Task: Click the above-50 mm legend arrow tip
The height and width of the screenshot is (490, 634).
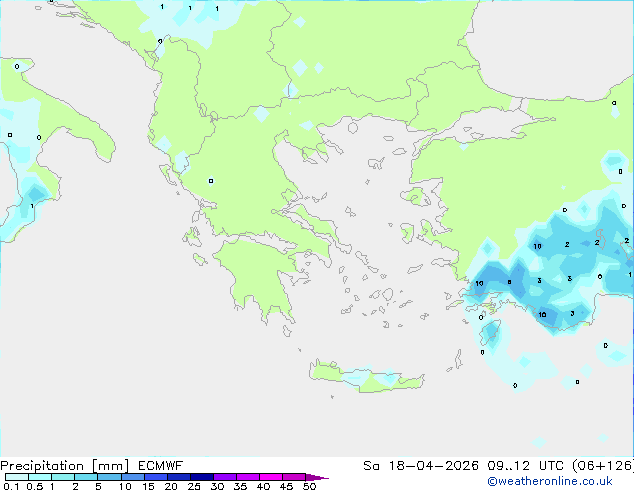Action: [317, 478]
